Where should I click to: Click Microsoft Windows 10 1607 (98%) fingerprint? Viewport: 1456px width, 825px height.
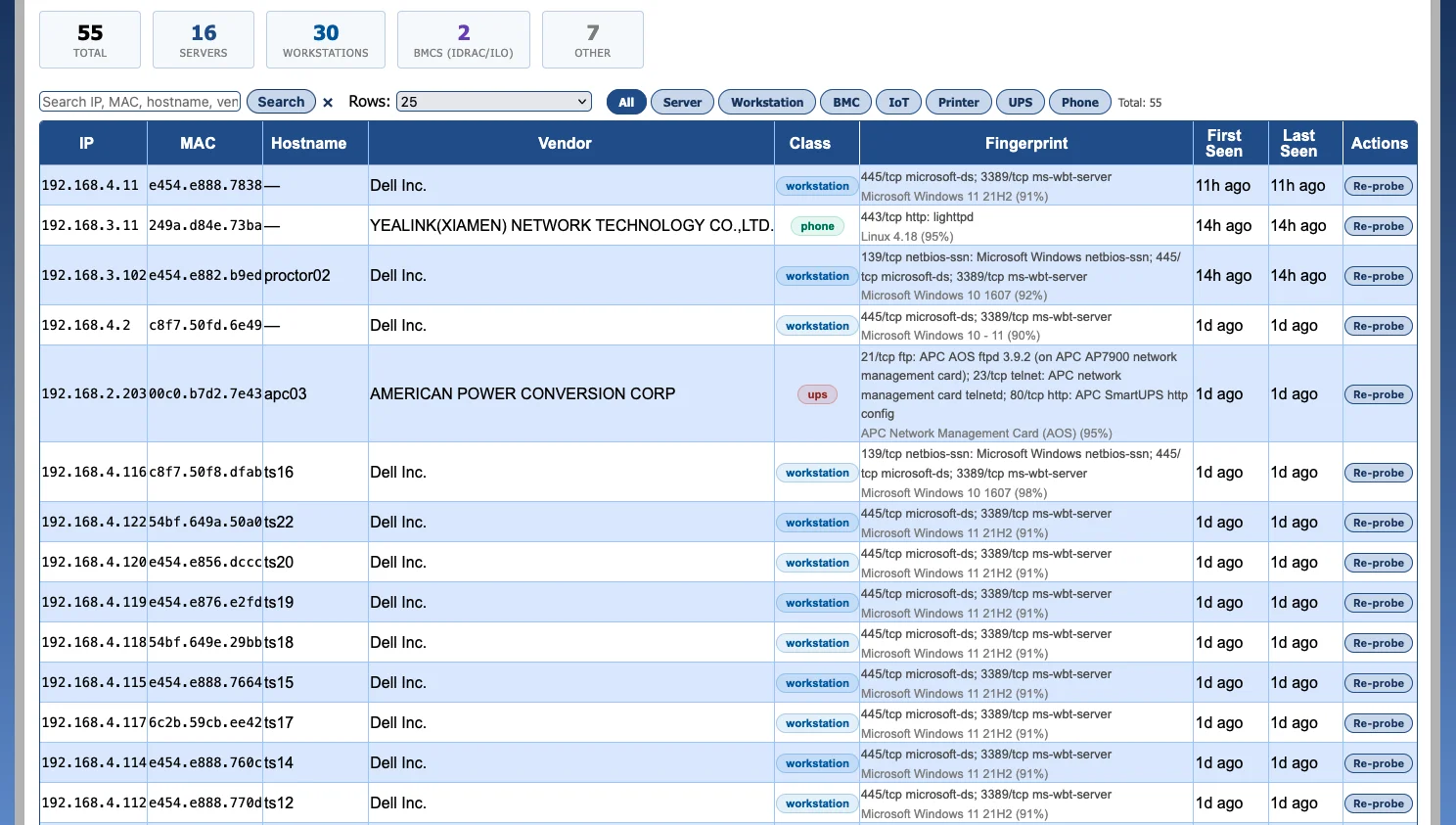point(954,492)
